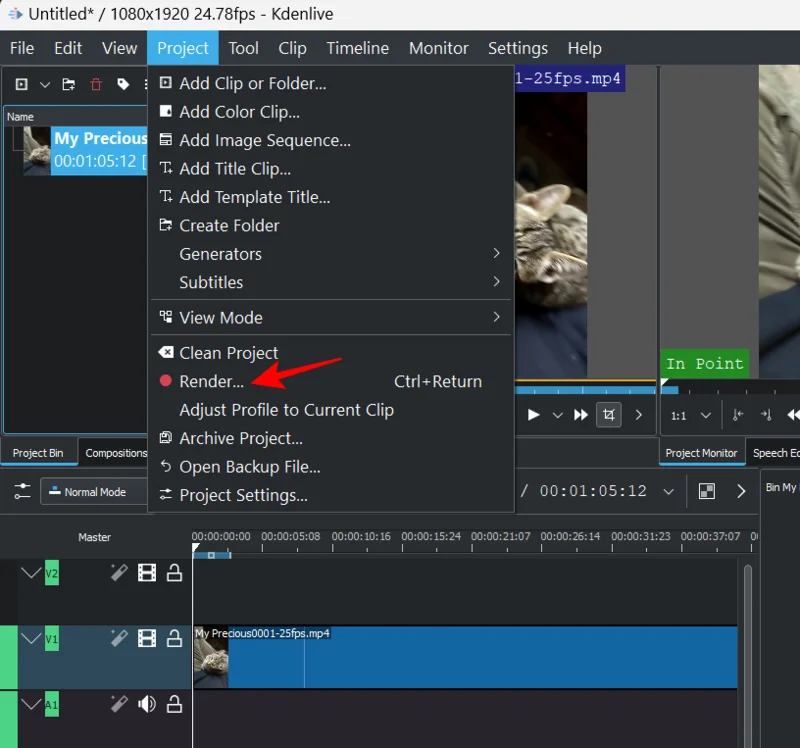Open the timecode 00:01:05:12 dropdown arrow
800x748 pixels.
click(x=668, y=491)
